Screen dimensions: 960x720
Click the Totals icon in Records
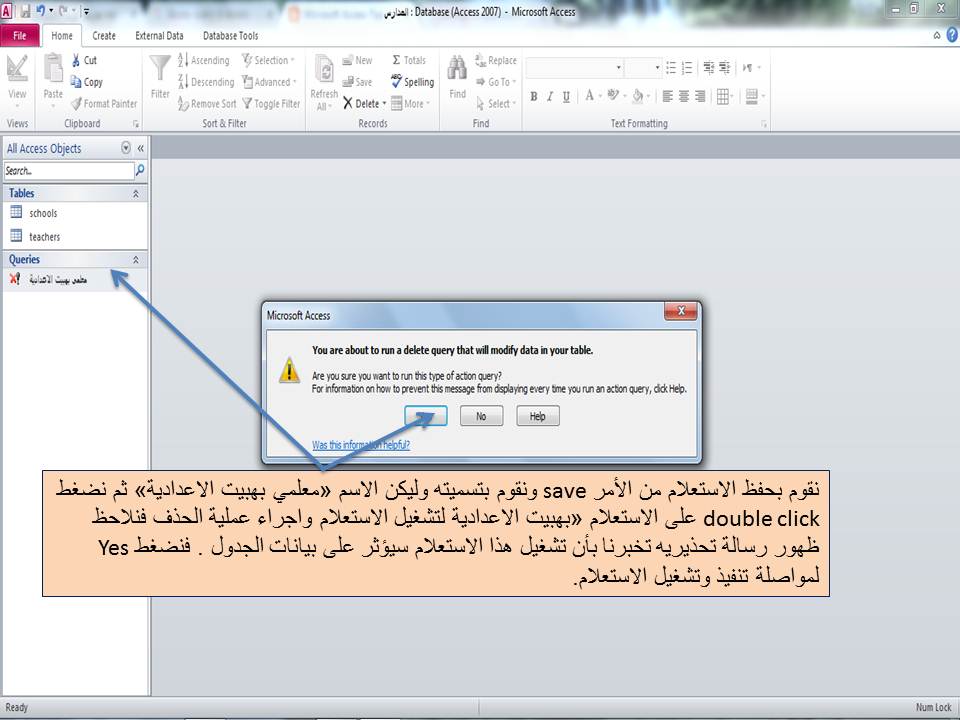pos(398,58)
